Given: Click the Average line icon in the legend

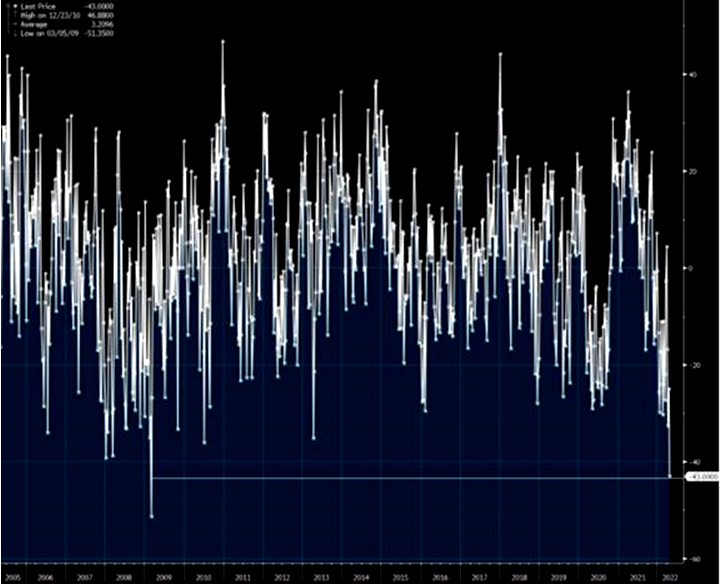Looking at the screenshot, I should click(x=13, y=24).
